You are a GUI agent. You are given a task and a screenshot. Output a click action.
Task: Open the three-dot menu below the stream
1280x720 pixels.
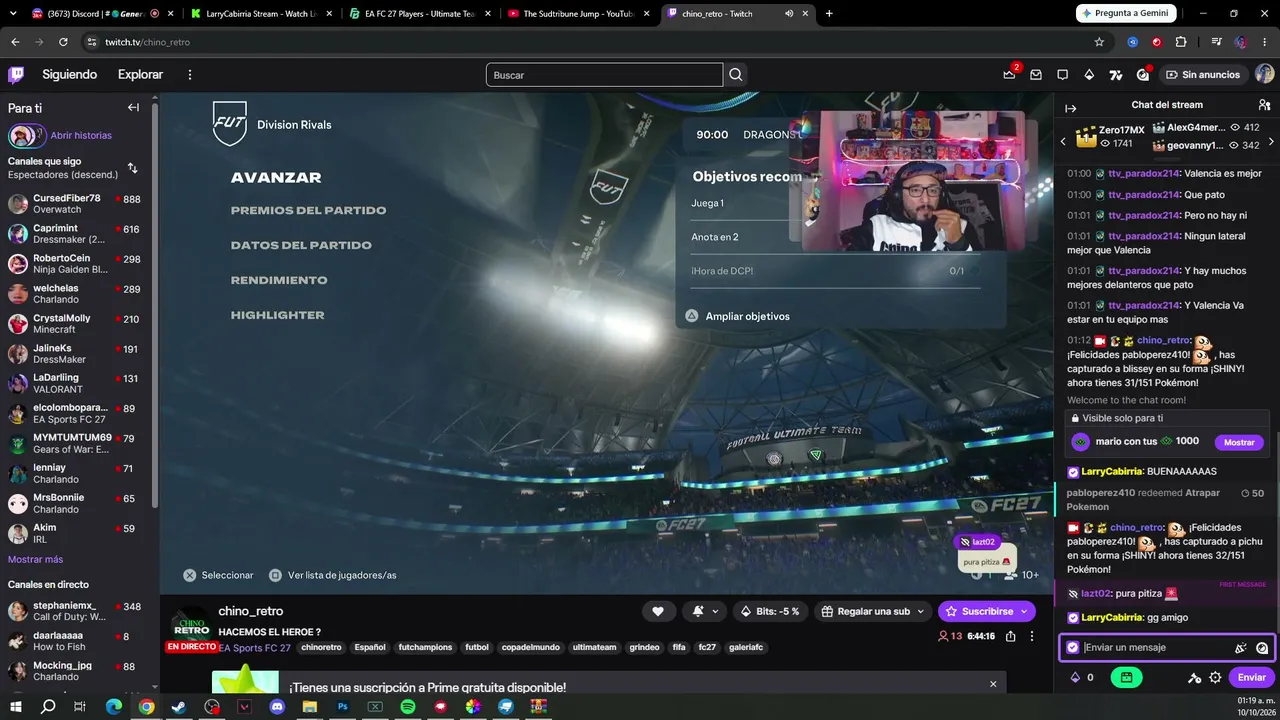click(1032, 636)
